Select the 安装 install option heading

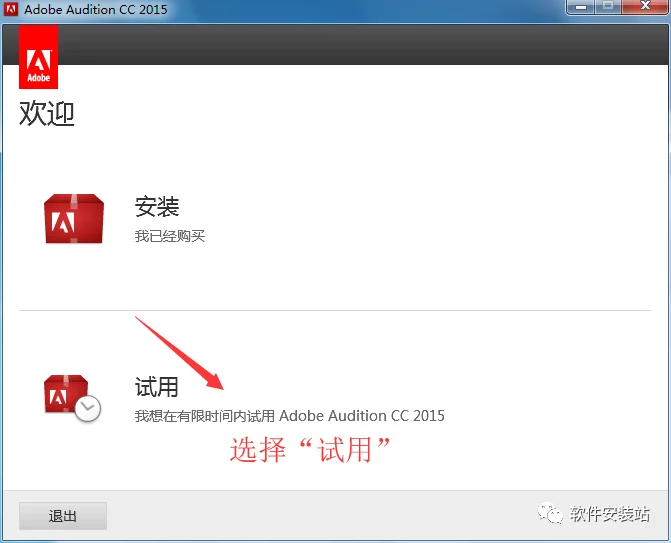[x=157, y=207]
